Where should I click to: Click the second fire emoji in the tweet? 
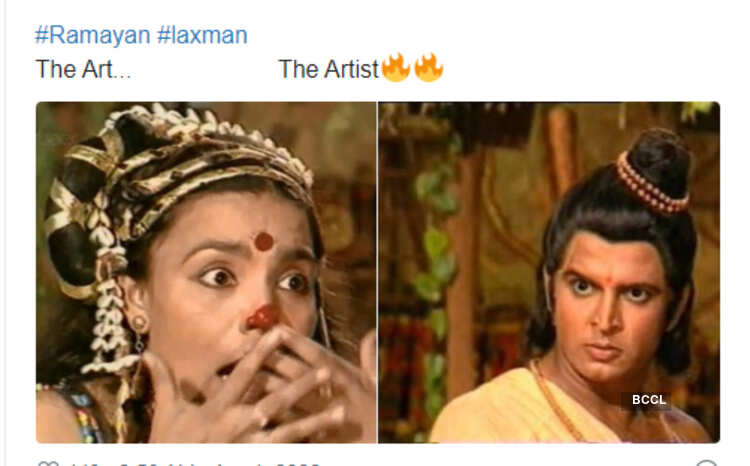tap(429, 67)
